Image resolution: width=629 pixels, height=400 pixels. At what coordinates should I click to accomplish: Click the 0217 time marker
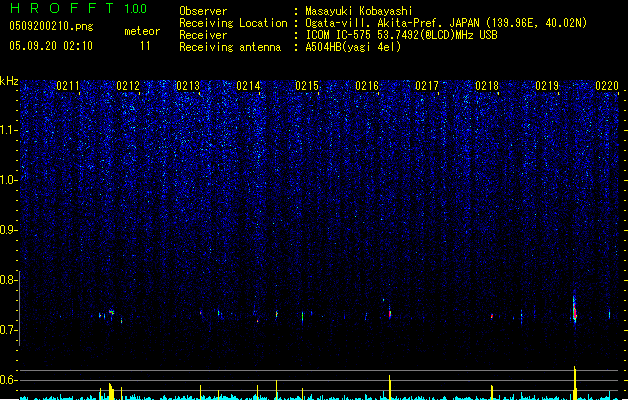pyautogui.click(x=427, y=86)
